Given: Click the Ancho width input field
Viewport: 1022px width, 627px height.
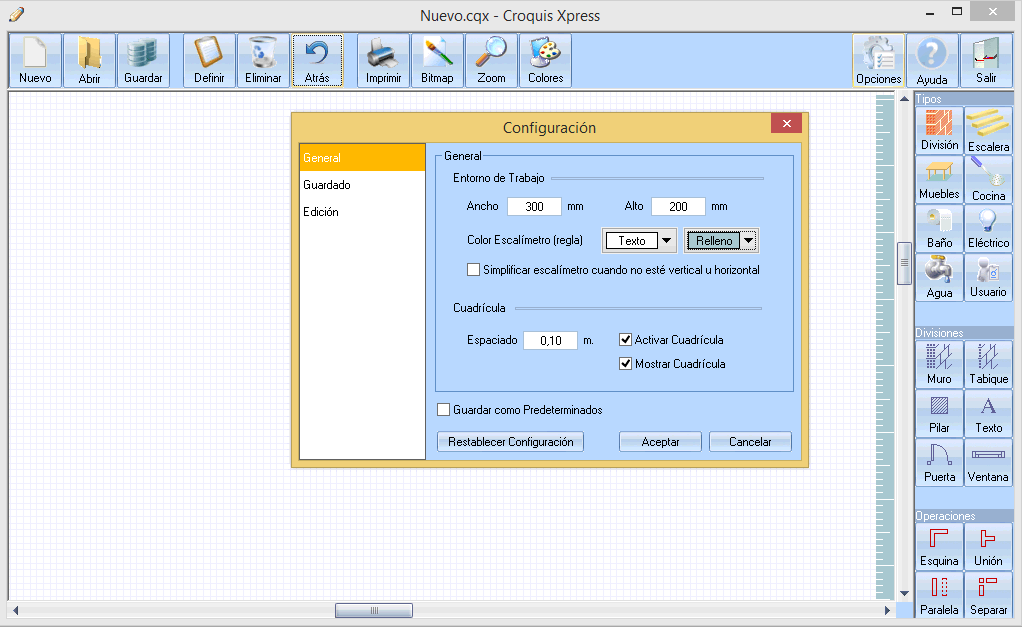Looking at the screenshot, I should pos(534,206).
